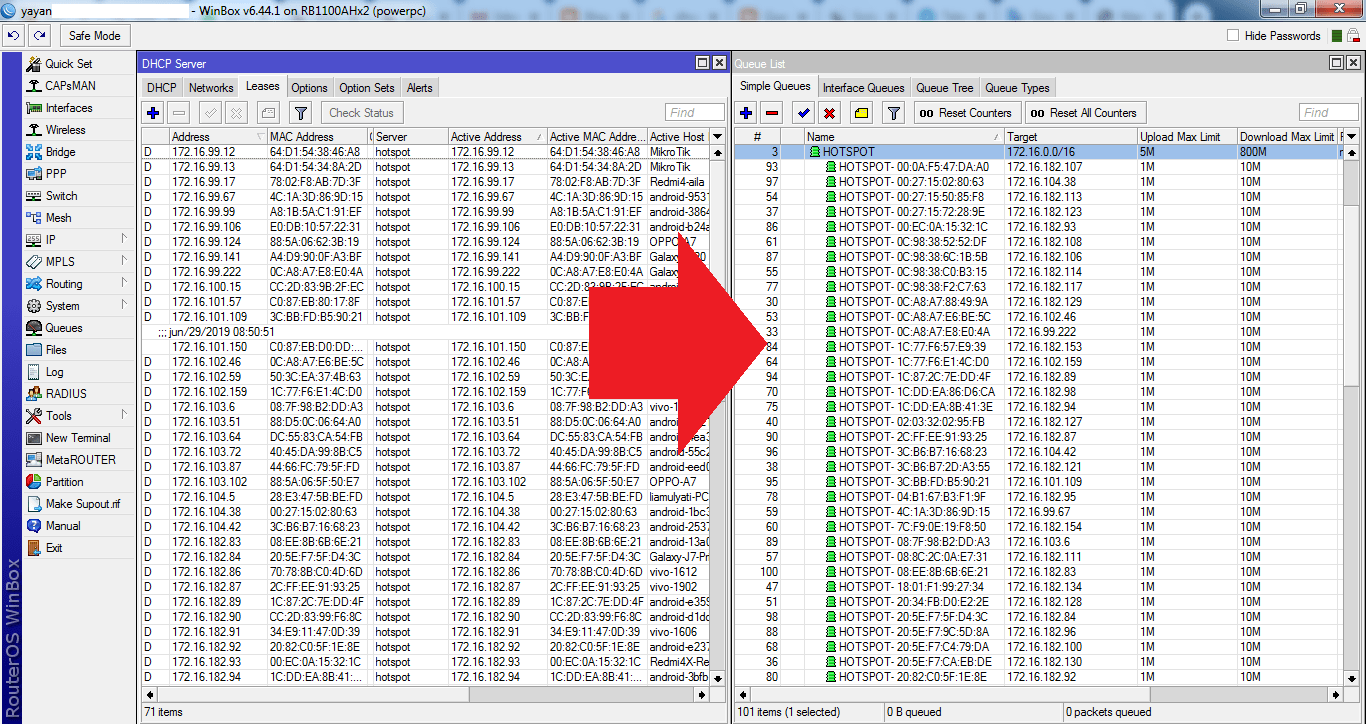This screenshot has width=1366, height=724.
Task: Switch to the Networks tab
Action: (210, 87)
